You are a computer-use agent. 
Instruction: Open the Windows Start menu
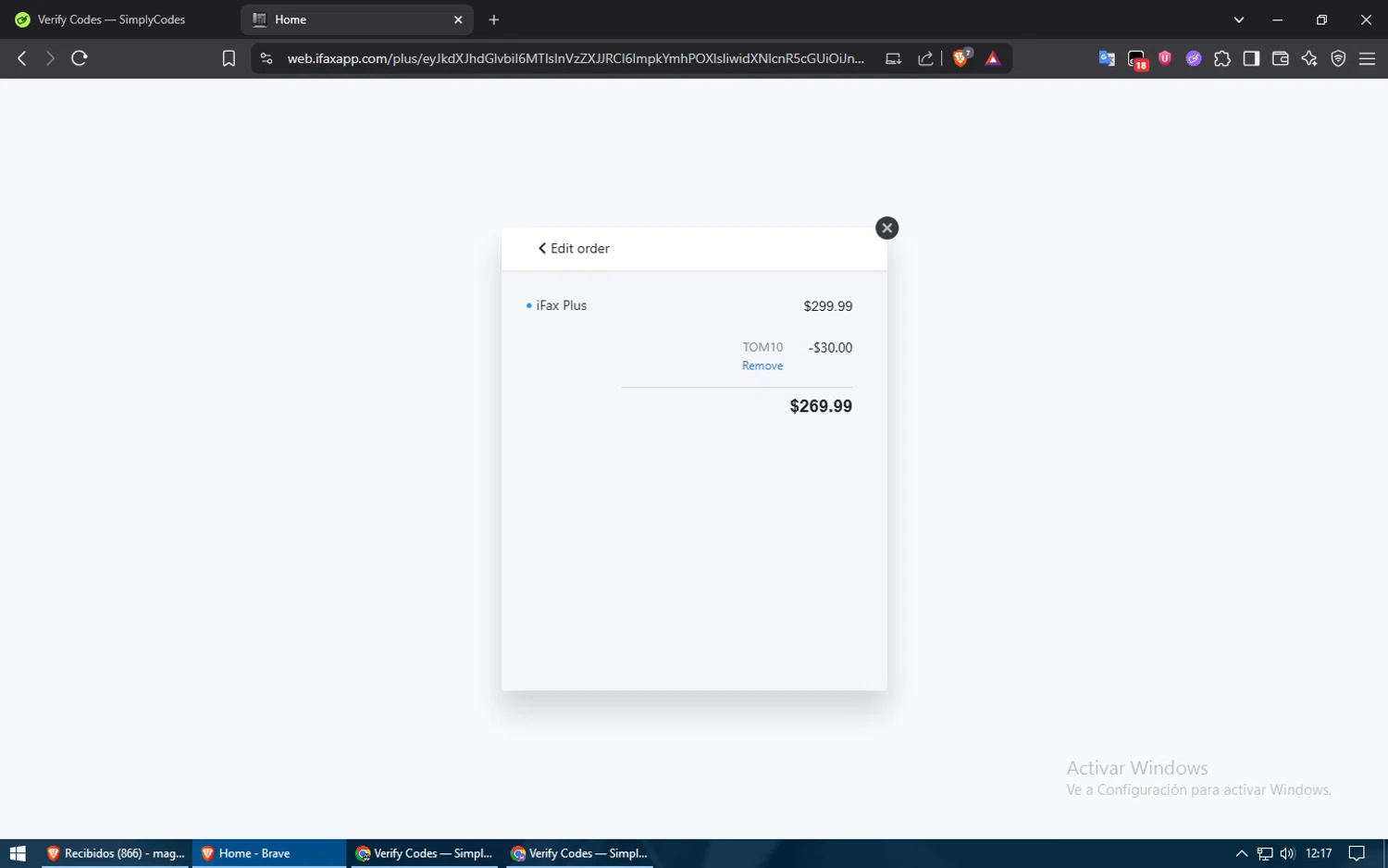coord(18,853)
